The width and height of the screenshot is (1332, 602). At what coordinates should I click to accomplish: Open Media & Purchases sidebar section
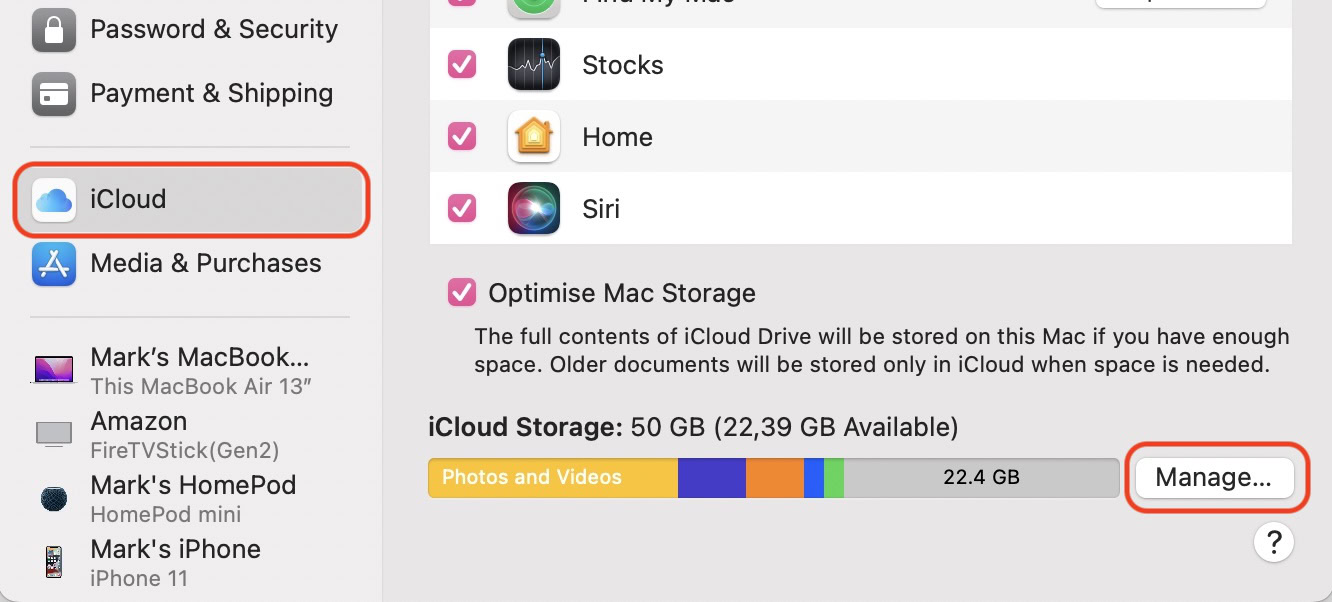205,264
